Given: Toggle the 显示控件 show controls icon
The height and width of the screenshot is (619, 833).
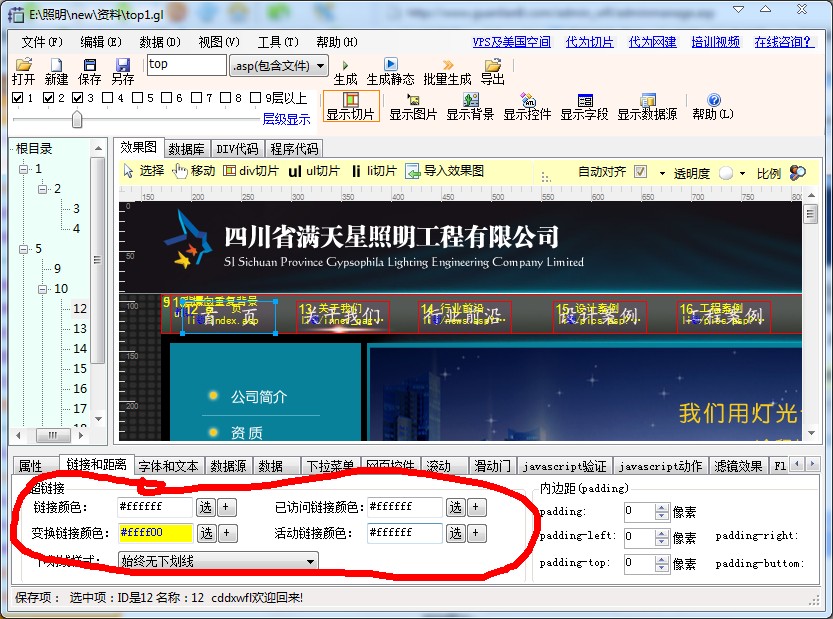Looking at the screenshot, I should click(528, 99).
